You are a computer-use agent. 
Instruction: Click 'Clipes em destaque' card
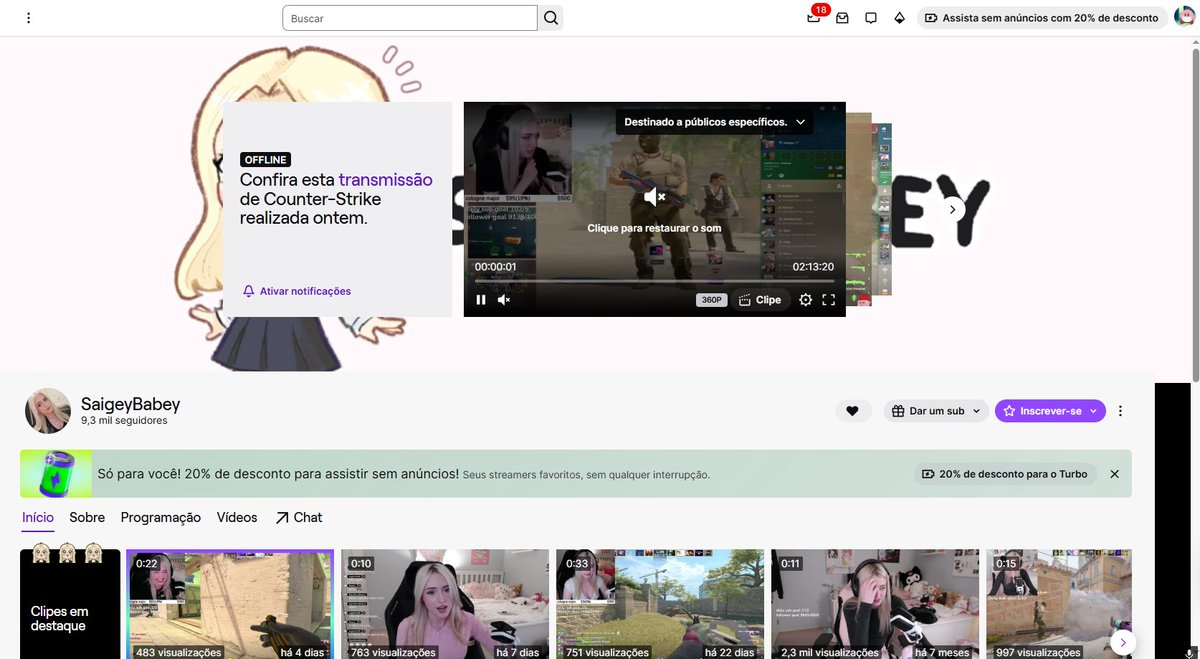[70, 604]
